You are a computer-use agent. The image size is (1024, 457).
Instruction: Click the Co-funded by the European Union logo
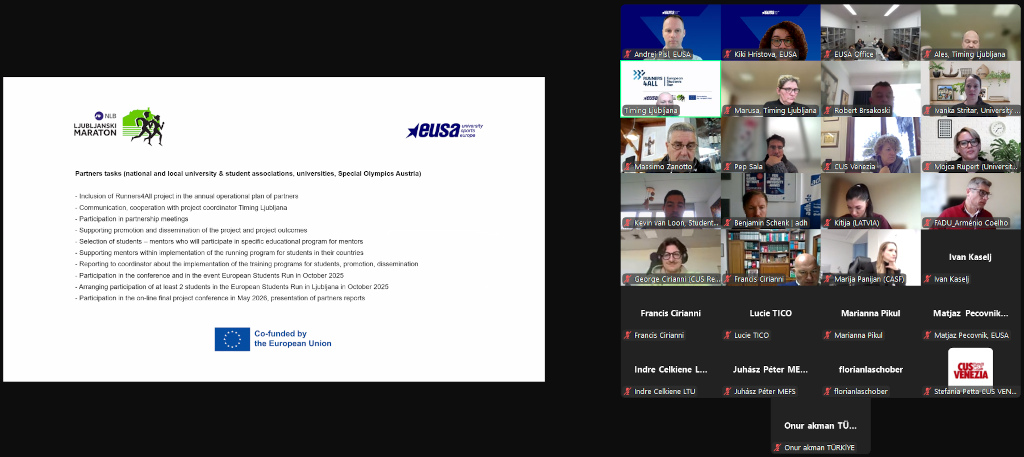[273, 339]
